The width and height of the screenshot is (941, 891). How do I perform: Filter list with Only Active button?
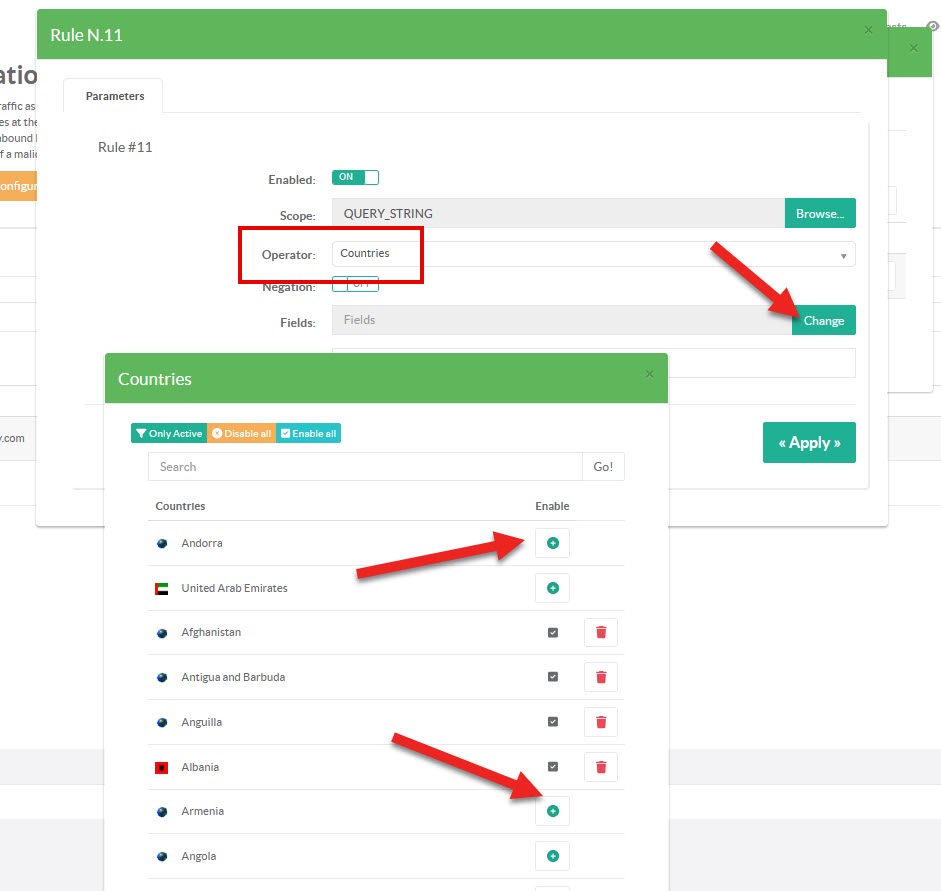click(x=168, y=433)
